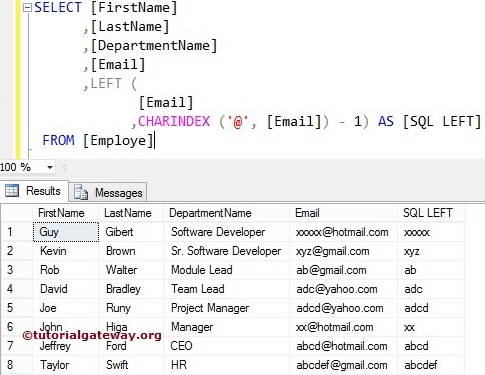This screenshot has height=375, width=485.
Task: Select the xx@hotmail.com email cell
Action: pyautogui.click(x=344, y=327)
